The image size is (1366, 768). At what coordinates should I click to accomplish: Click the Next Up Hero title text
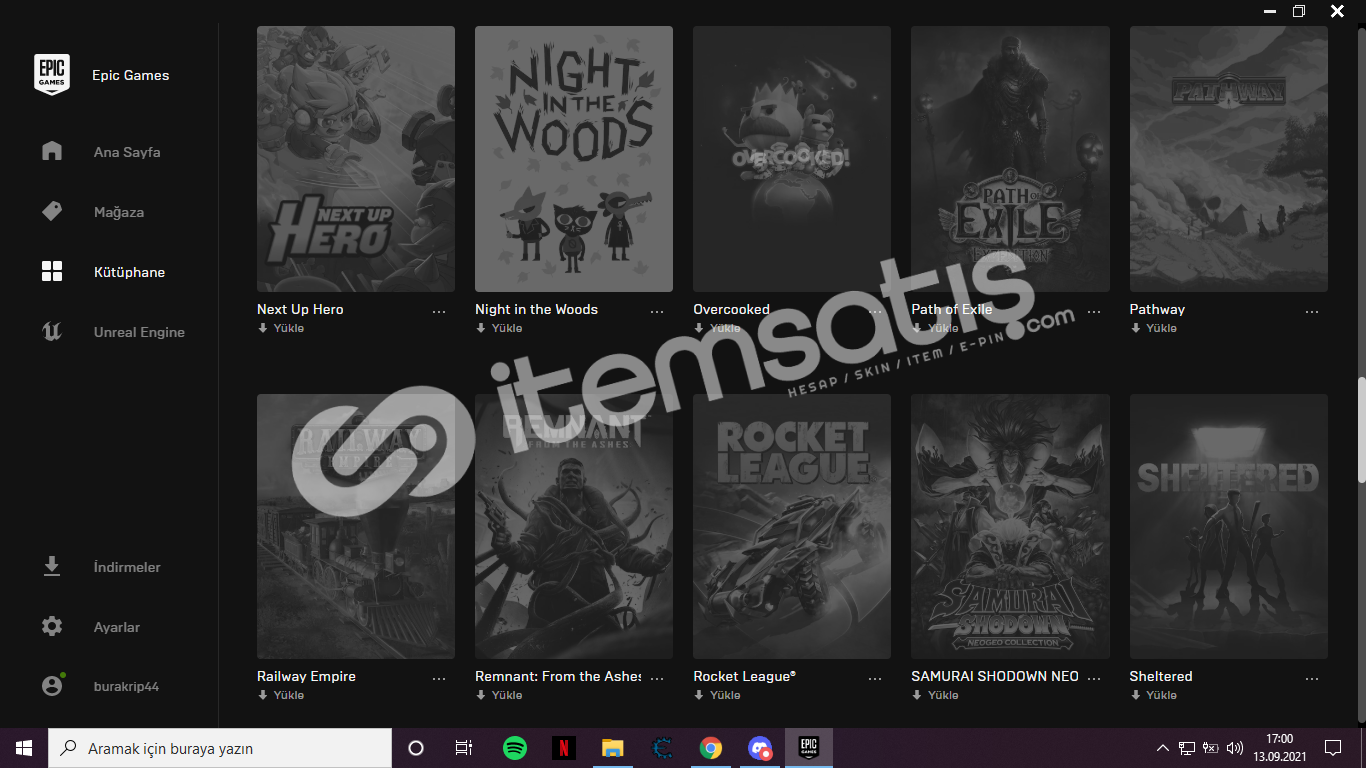click(300, 309)
